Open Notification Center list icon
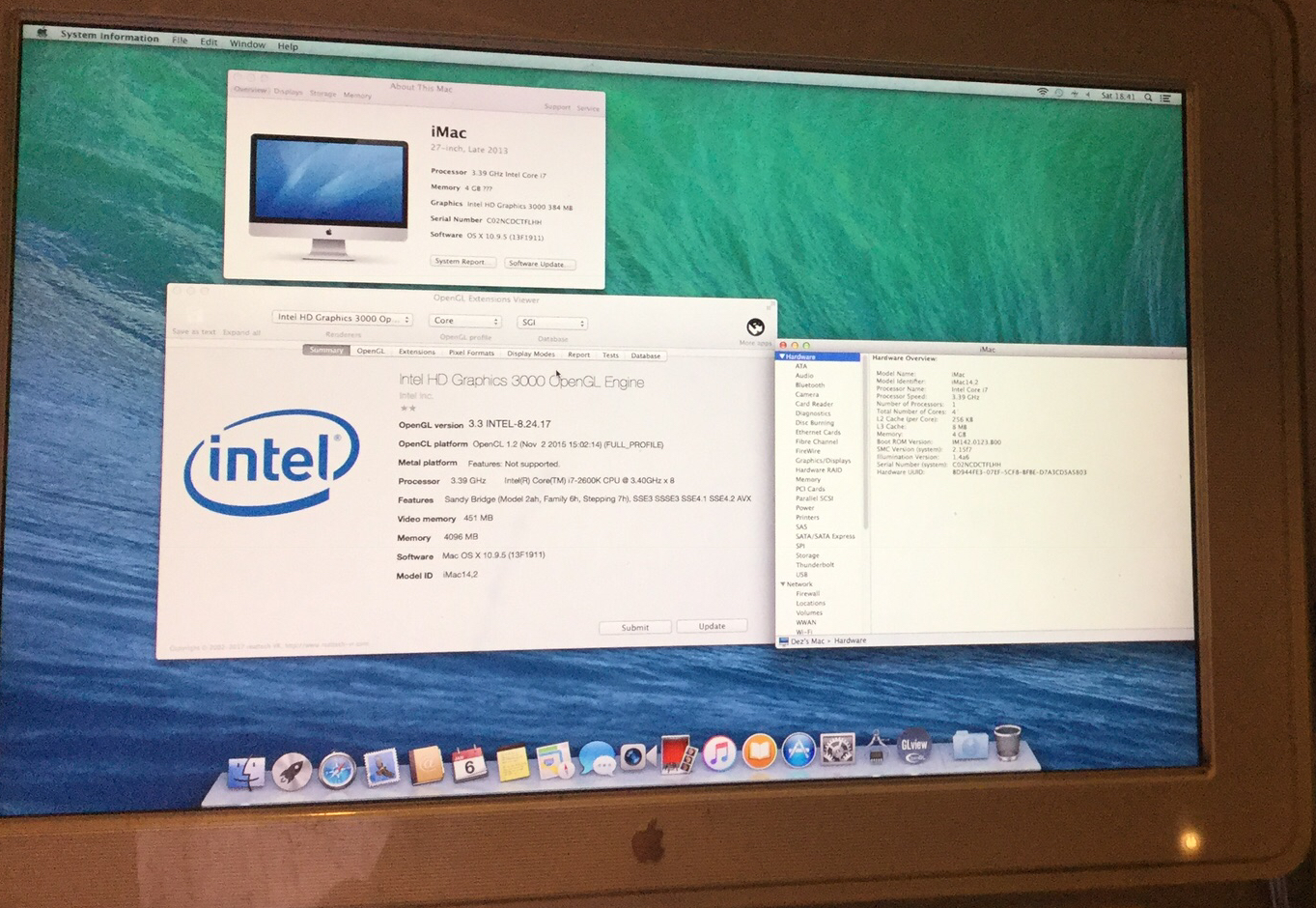Viewport: 1316px width, 908px height. pos(1165,98)
